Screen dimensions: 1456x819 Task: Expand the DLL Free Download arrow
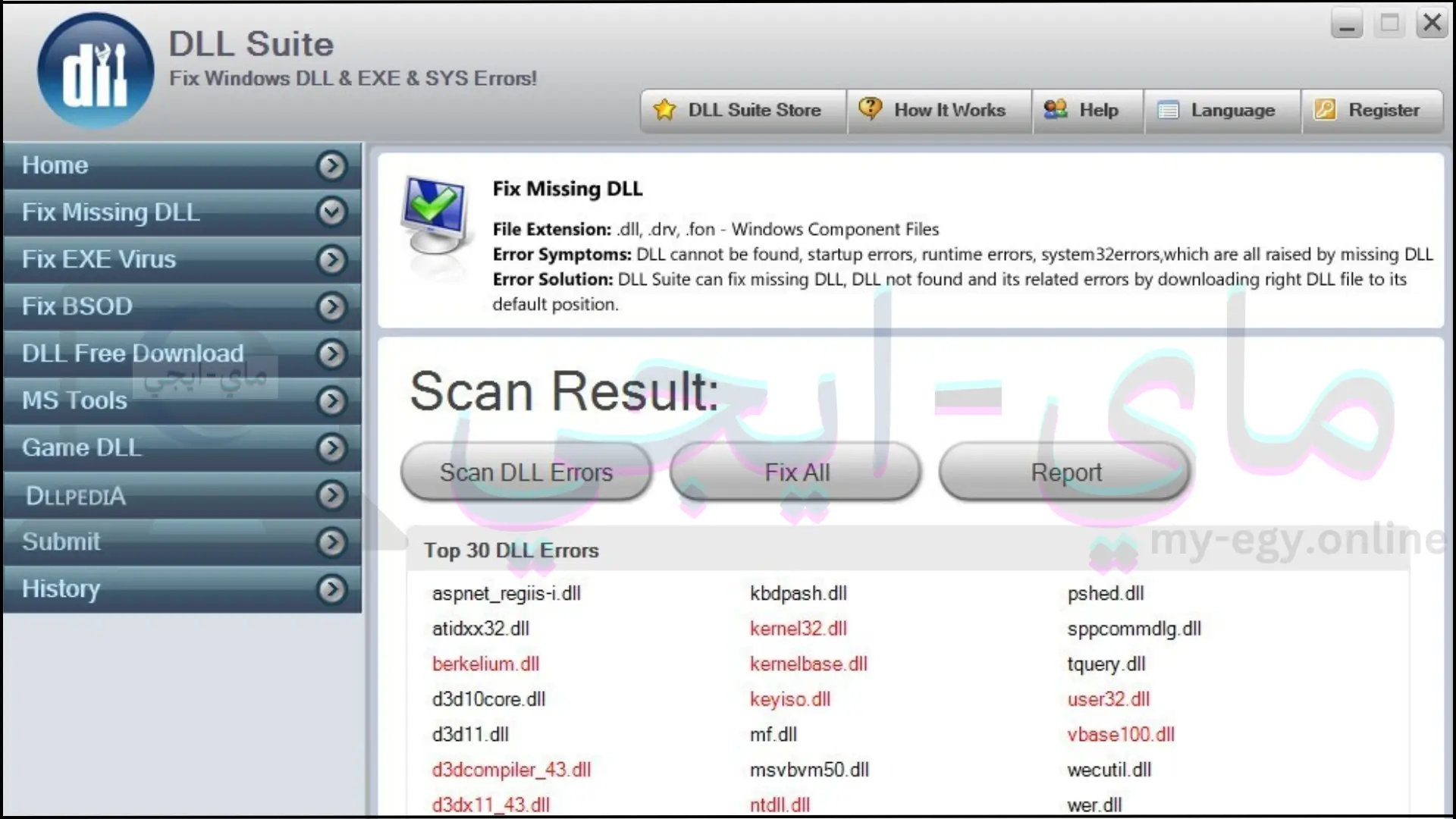(331, 353)
